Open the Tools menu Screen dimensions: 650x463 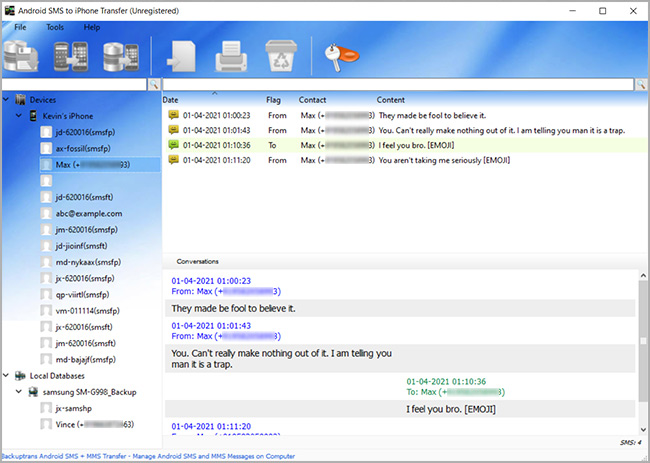tap(54, 27)
